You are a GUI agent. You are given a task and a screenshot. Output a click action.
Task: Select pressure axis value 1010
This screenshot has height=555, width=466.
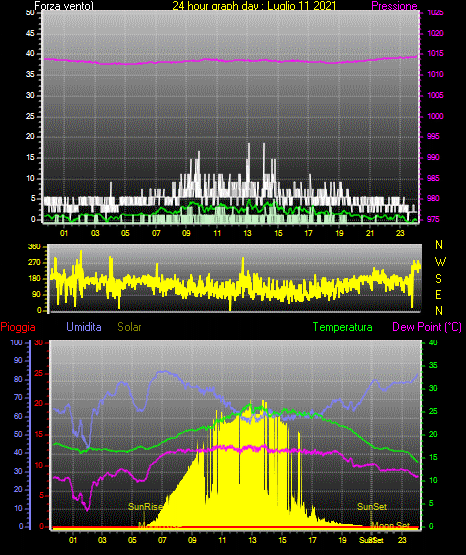click(435, 74)
